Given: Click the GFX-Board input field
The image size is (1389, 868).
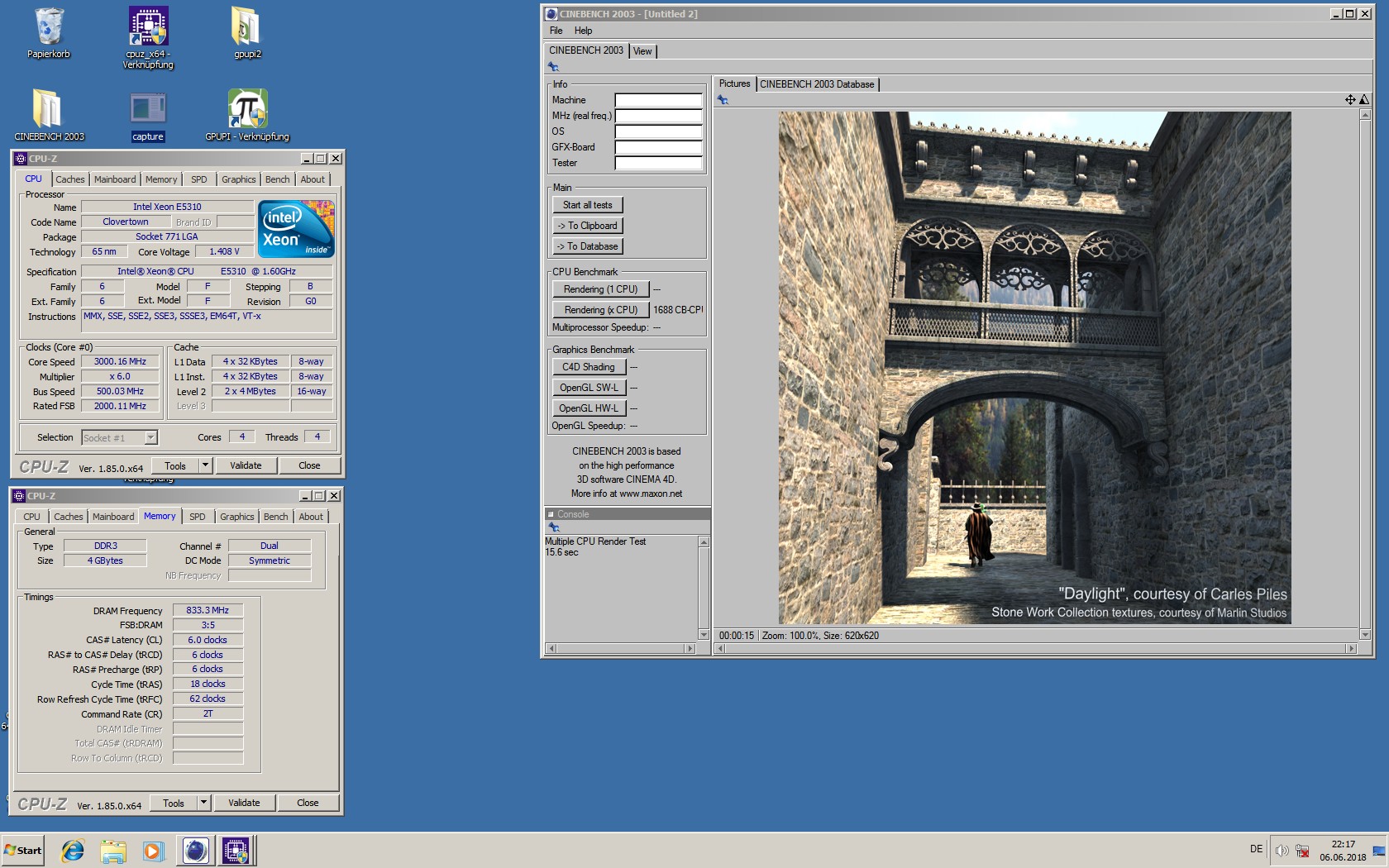Looking at the screenshot, I should click(x=658, y=147).
